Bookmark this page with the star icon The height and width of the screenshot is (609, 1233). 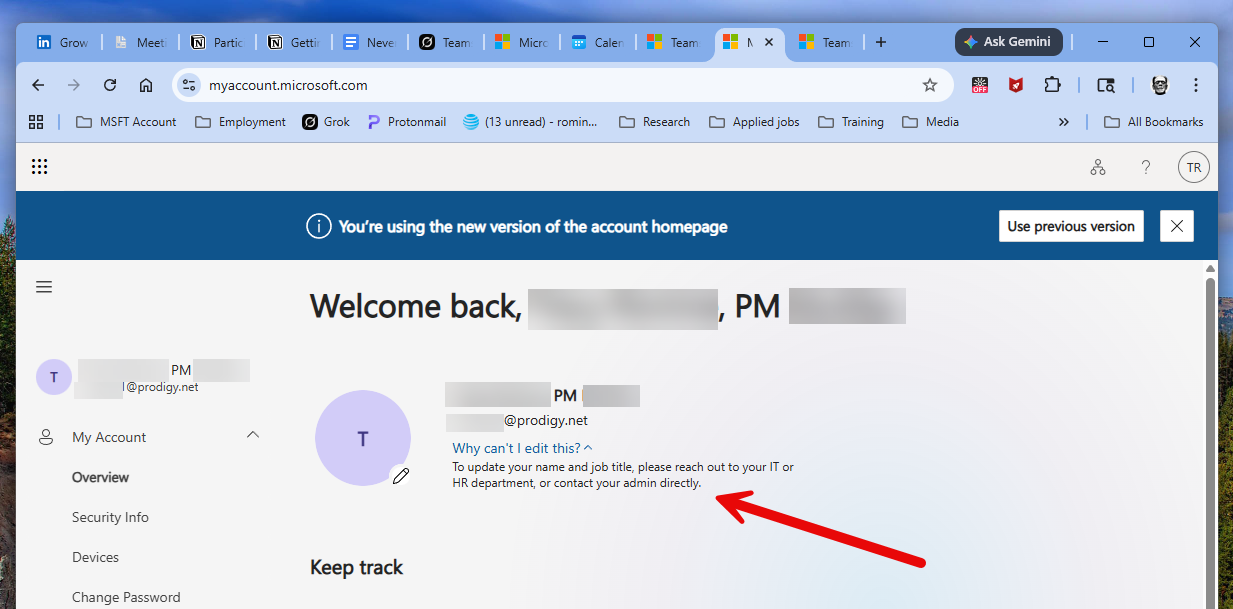coord(930,85)
